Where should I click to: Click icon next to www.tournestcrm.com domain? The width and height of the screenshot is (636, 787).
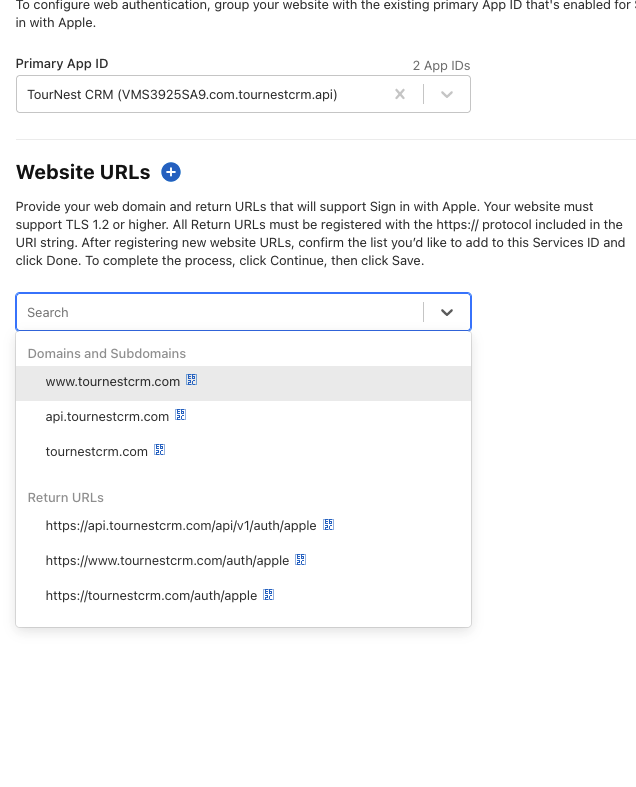point(191,381)
